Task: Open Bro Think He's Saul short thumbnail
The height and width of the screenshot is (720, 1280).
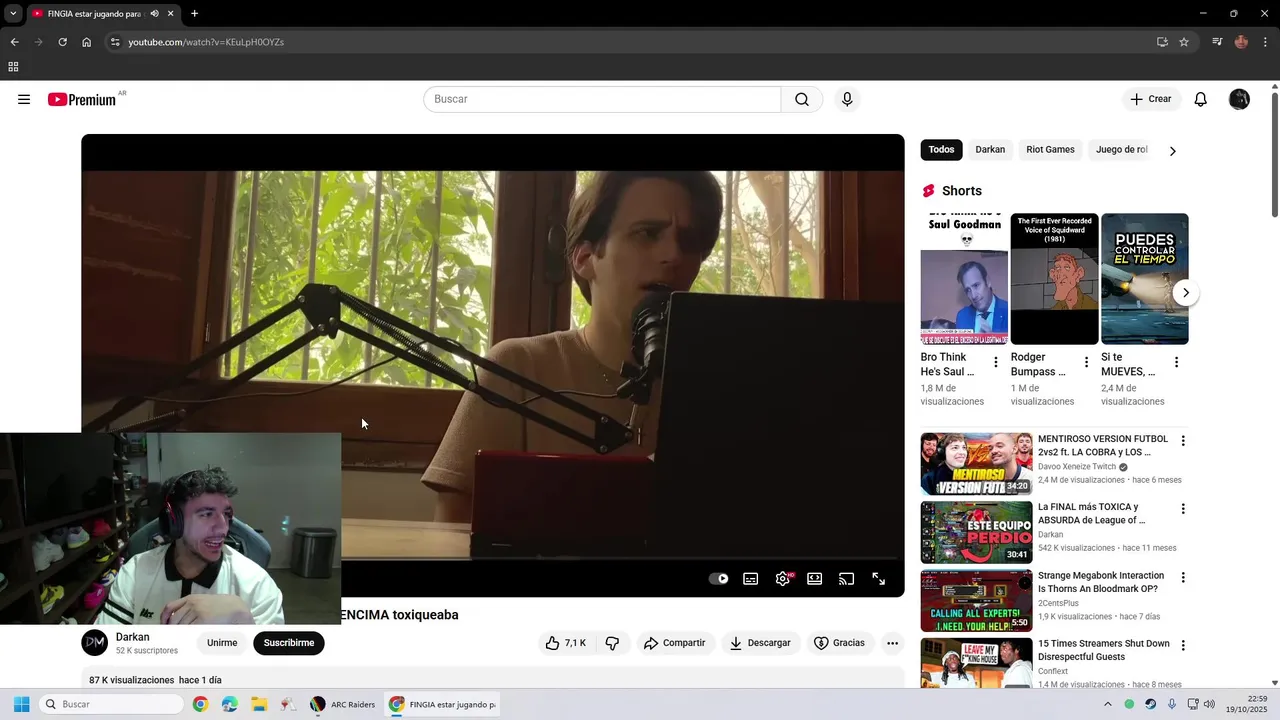Action: pos(964,279)
